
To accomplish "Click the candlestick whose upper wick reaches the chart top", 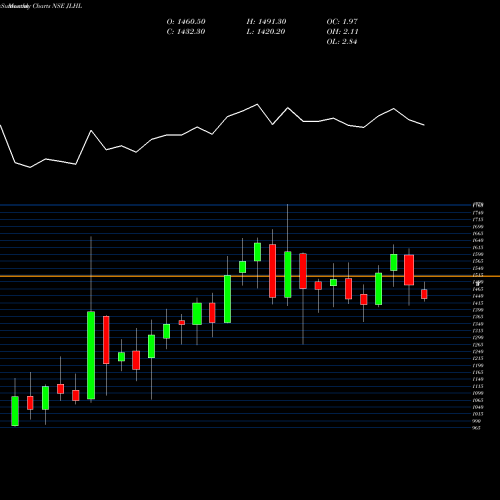I will click(288, 274).
